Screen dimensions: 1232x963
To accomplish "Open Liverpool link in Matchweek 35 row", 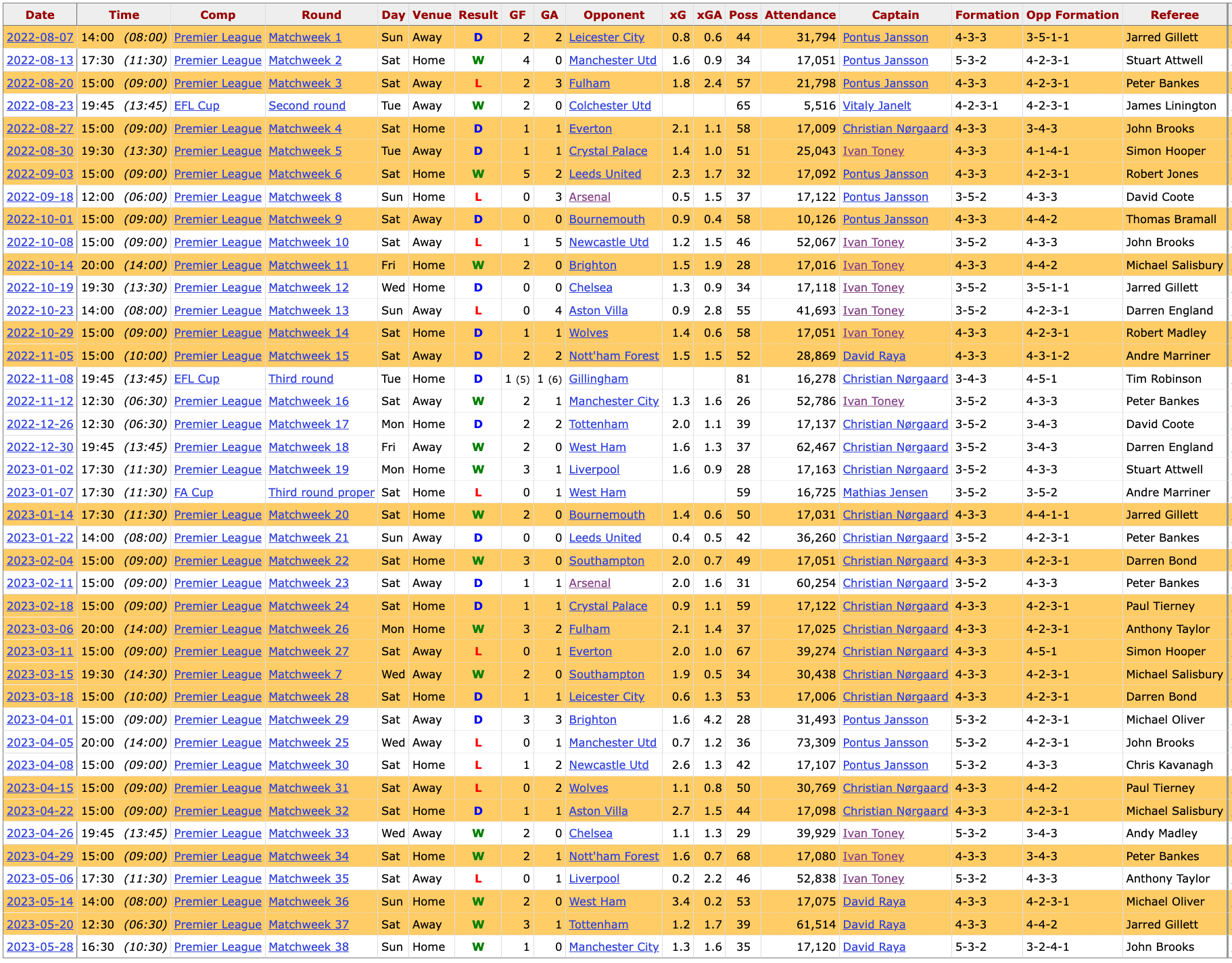I will pos(594,878).
